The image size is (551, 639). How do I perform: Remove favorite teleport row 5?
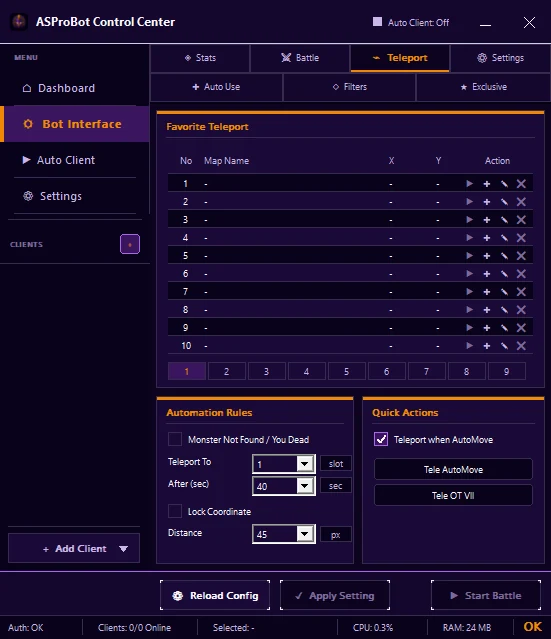pos(521,256)
